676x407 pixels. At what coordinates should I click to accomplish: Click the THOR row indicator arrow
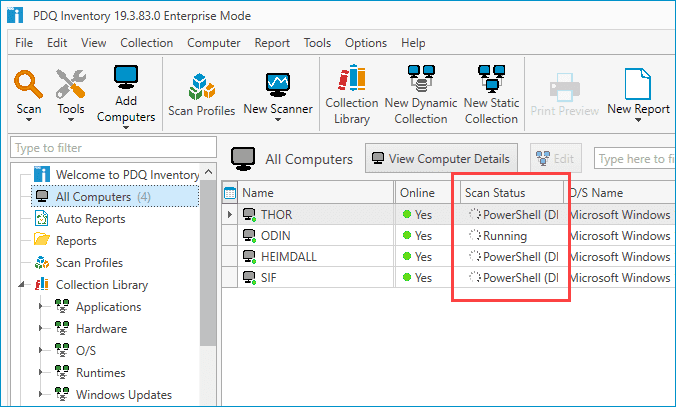[x=230, y=214]
